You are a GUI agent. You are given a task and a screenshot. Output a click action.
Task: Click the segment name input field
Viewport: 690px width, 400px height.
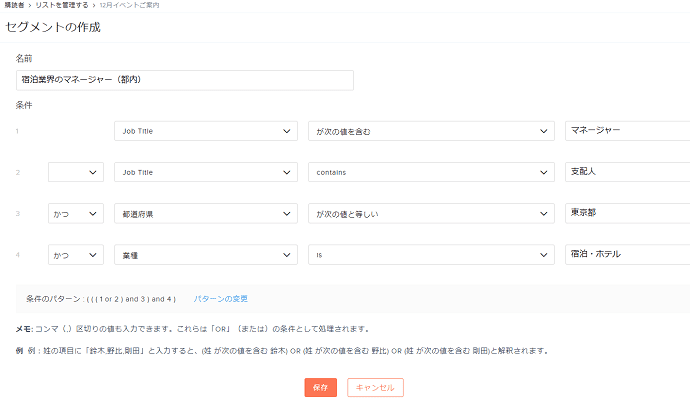(x=185, y=80)
